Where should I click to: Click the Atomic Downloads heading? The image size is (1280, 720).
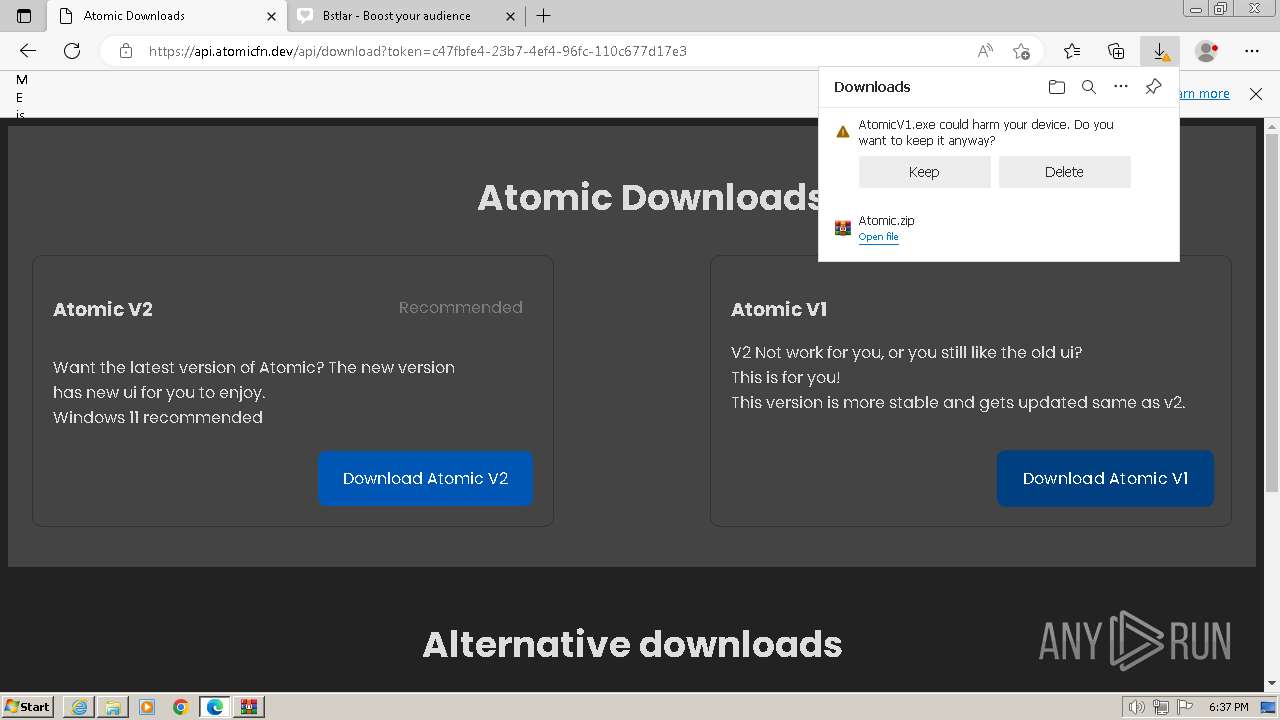pos(650,197)
